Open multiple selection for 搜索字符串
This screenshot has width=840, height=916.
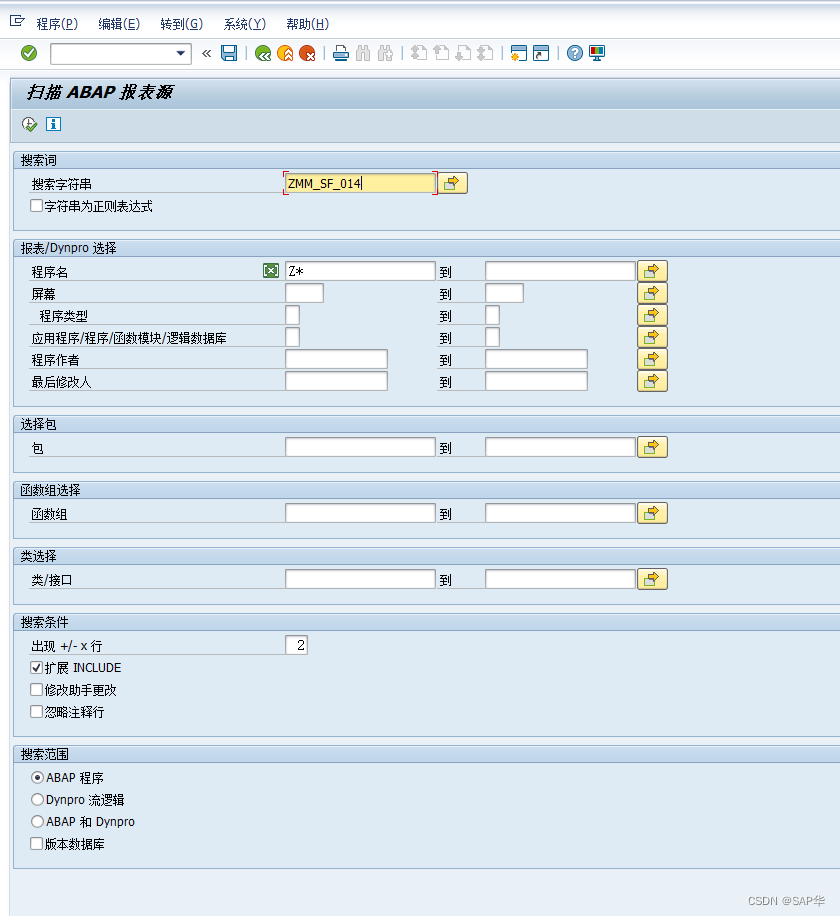[x=452, y=182]
